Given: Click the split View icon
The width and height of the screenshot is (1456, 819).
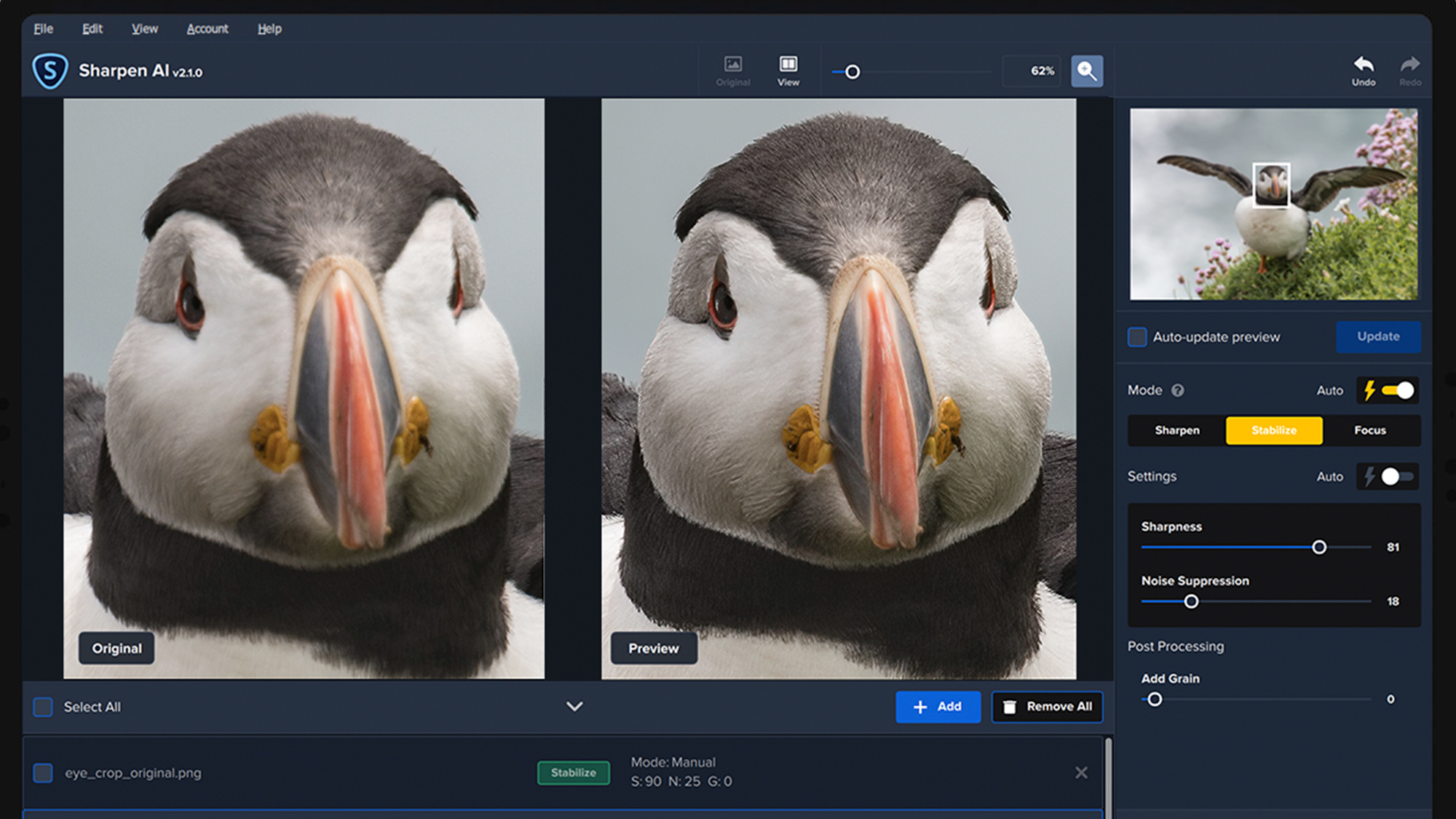Looking at the screenshot, I should pos(788,64).
